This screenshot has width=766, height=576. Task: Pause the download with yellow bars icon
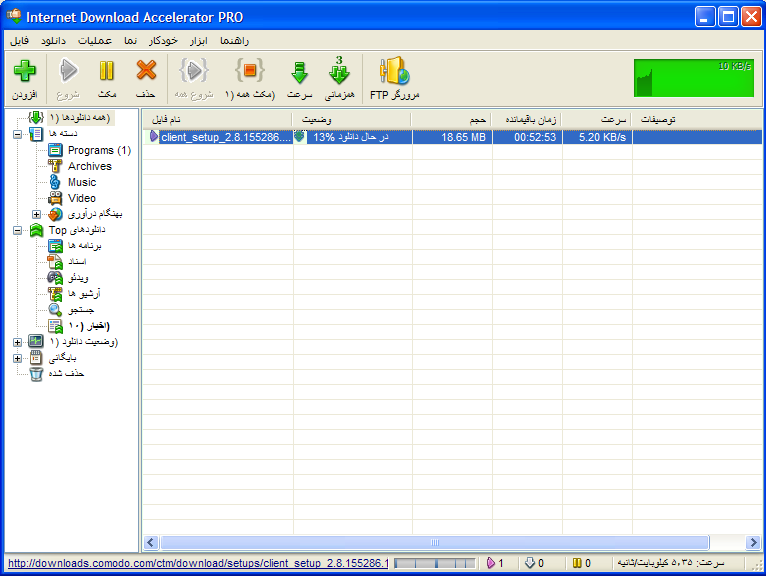(106, 71)
